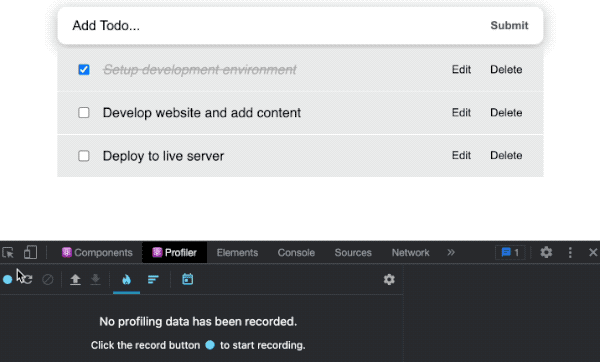This screenshot has width=600, height=362.
Task: Switch to the Elements tab
Action: [x=237, y=253]
